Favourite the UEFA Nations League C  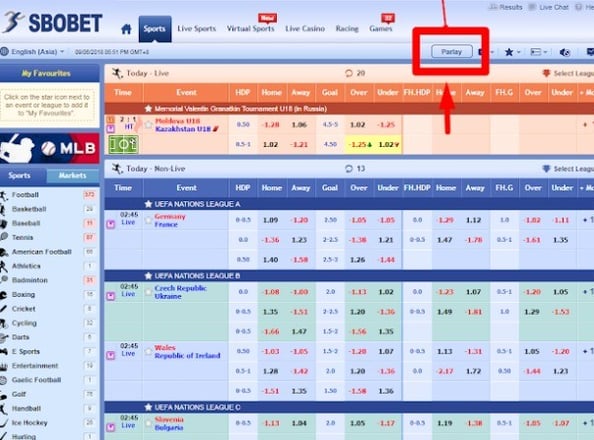(148, 407)
